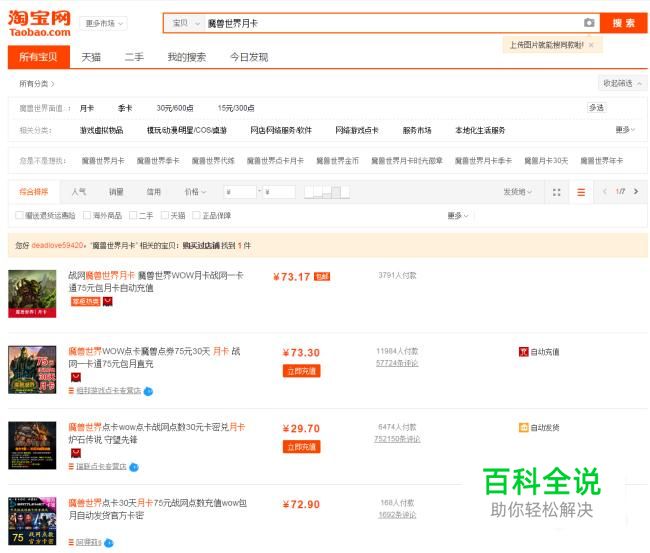Open 游戏虚拟物品 category
Image resolution: width=650 pixels, height=553 pixels.
(102, 130)
